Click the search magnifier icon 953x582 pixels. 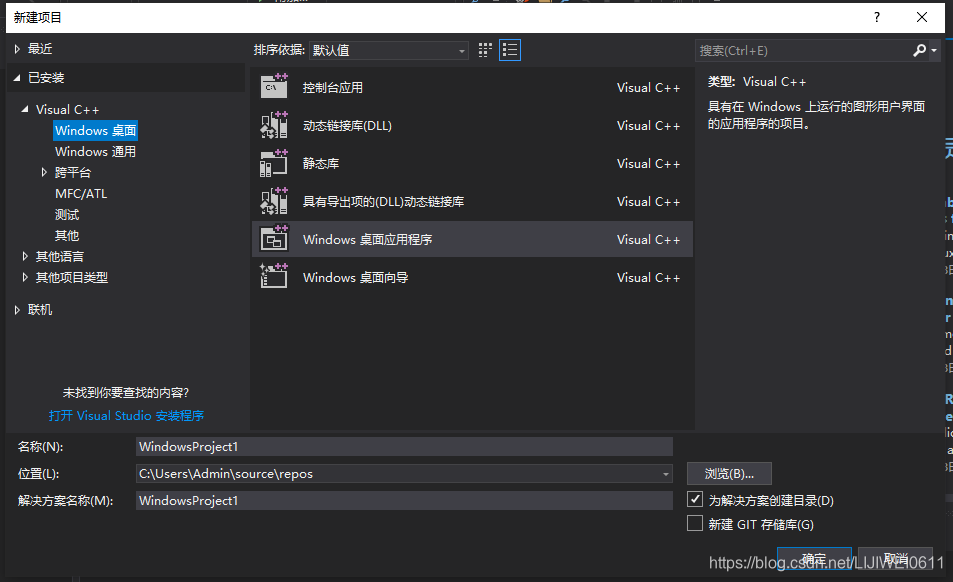[920, 50]
